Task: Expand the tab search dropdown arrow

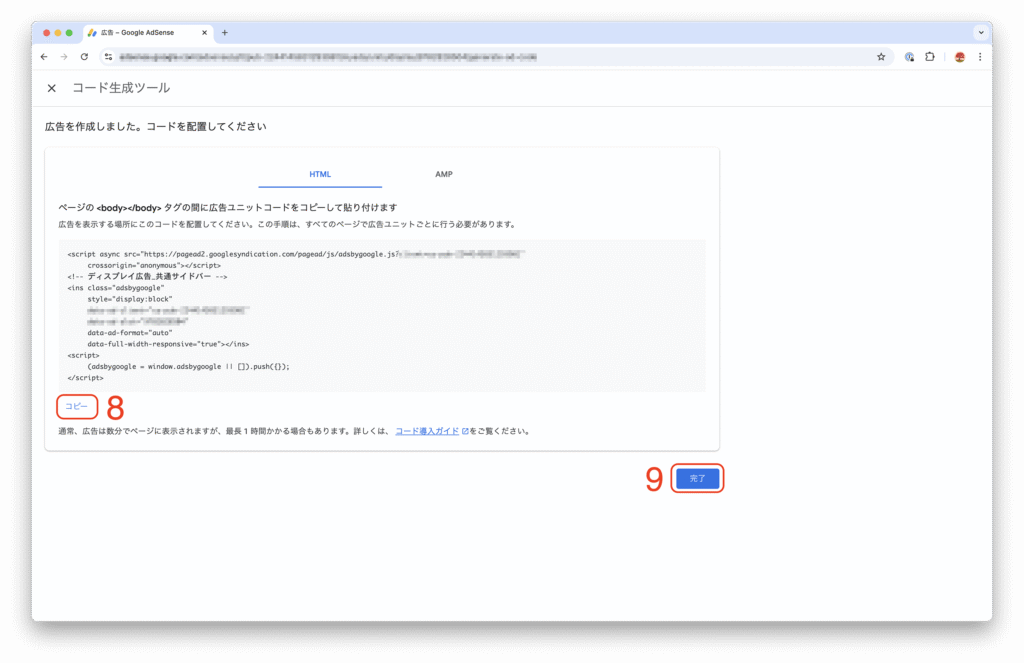Action: pos(980,33)
